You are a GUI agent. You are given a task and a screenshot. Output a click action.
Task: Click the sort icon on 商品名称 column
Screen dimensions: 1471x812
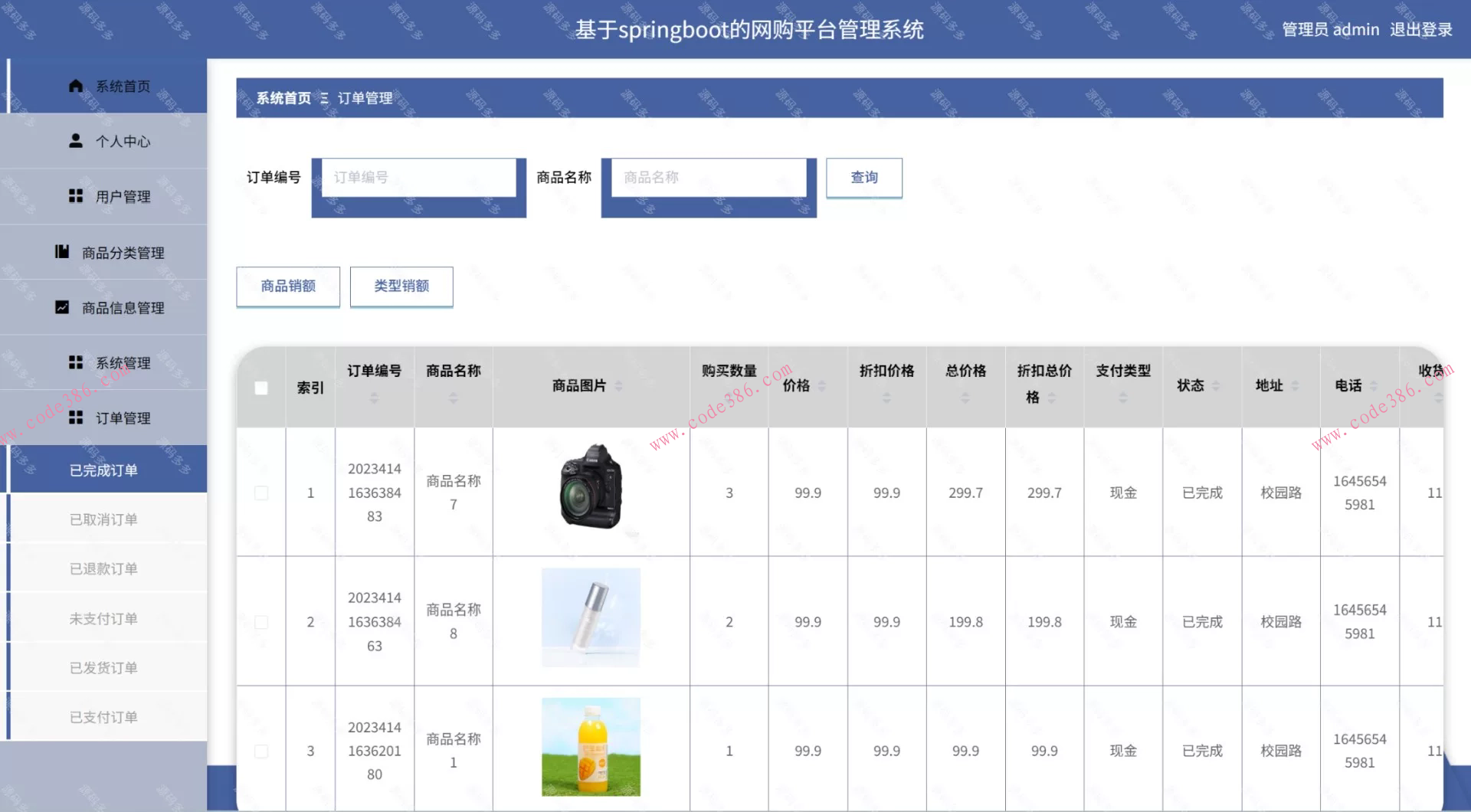453,396
